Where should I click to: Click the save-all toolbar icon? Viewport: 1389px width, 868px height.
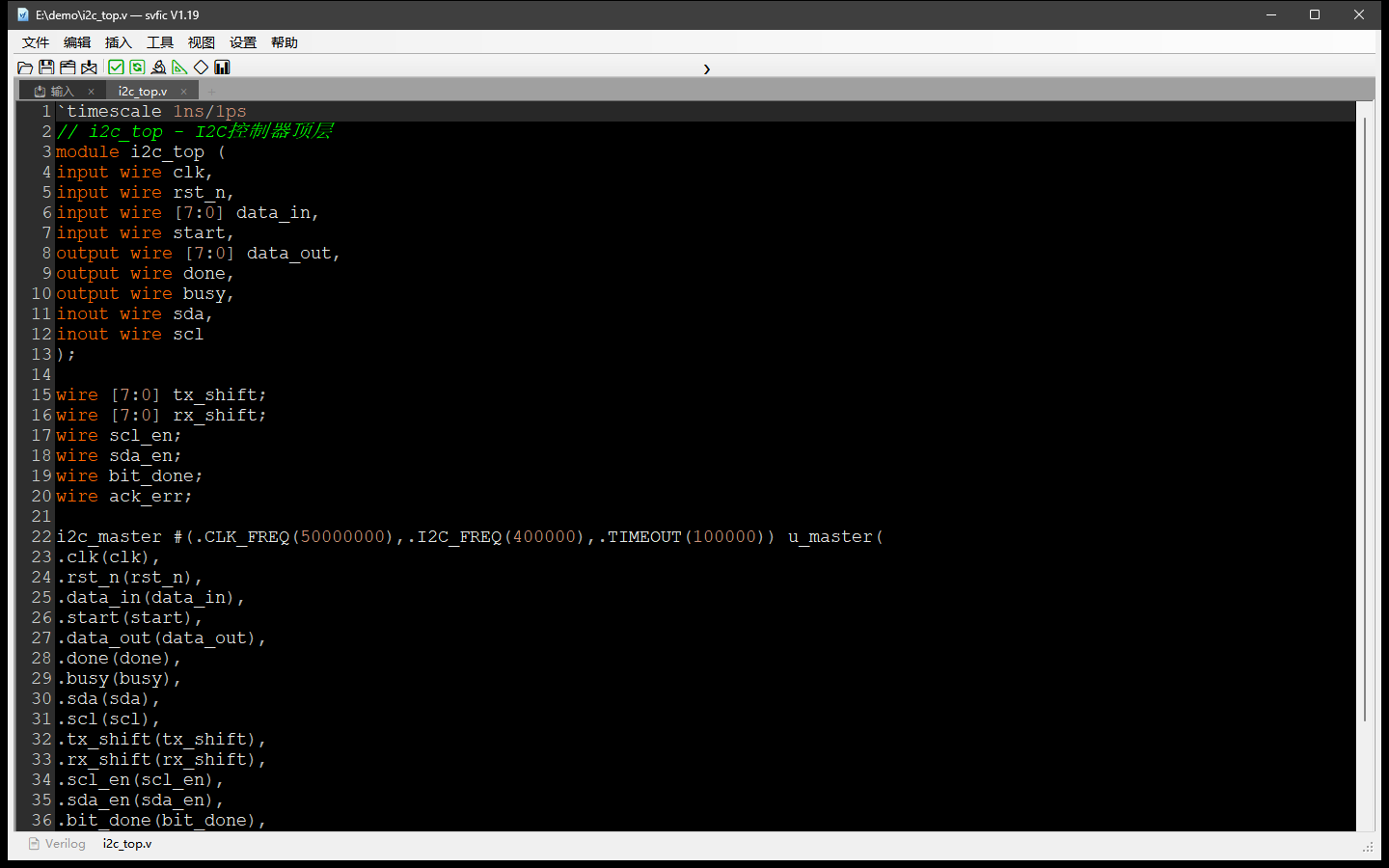[68, 68]
